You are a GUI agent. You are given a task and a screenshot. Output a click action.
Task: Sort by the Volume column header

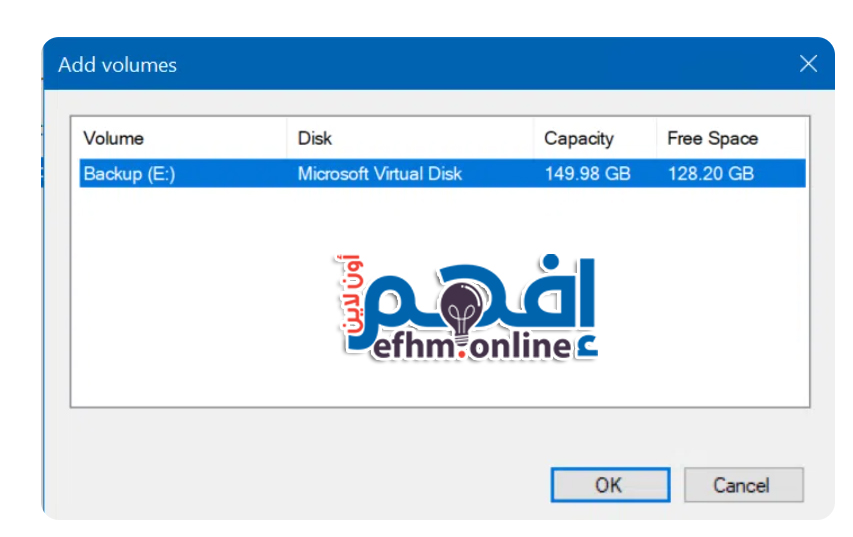[x=113, y=139]
